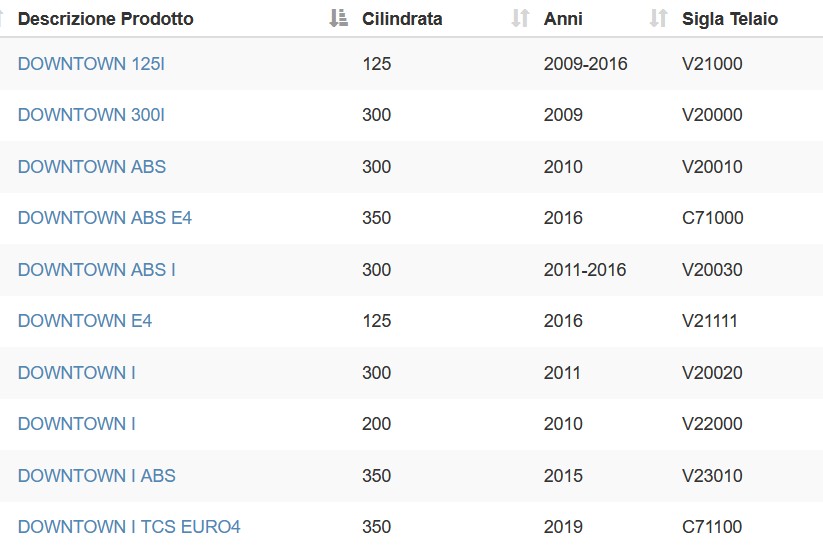
Task: Open the DOWNTOWN ABS I link
Action: click(97, 269)
